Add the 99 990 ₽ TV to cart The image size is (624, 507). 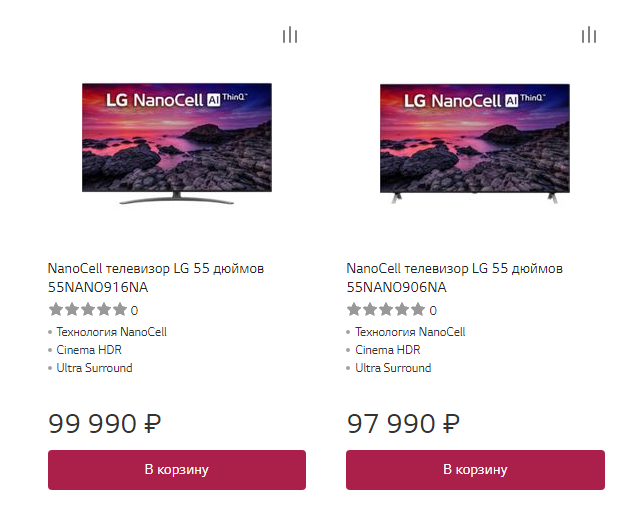click(x=176, y=469)
